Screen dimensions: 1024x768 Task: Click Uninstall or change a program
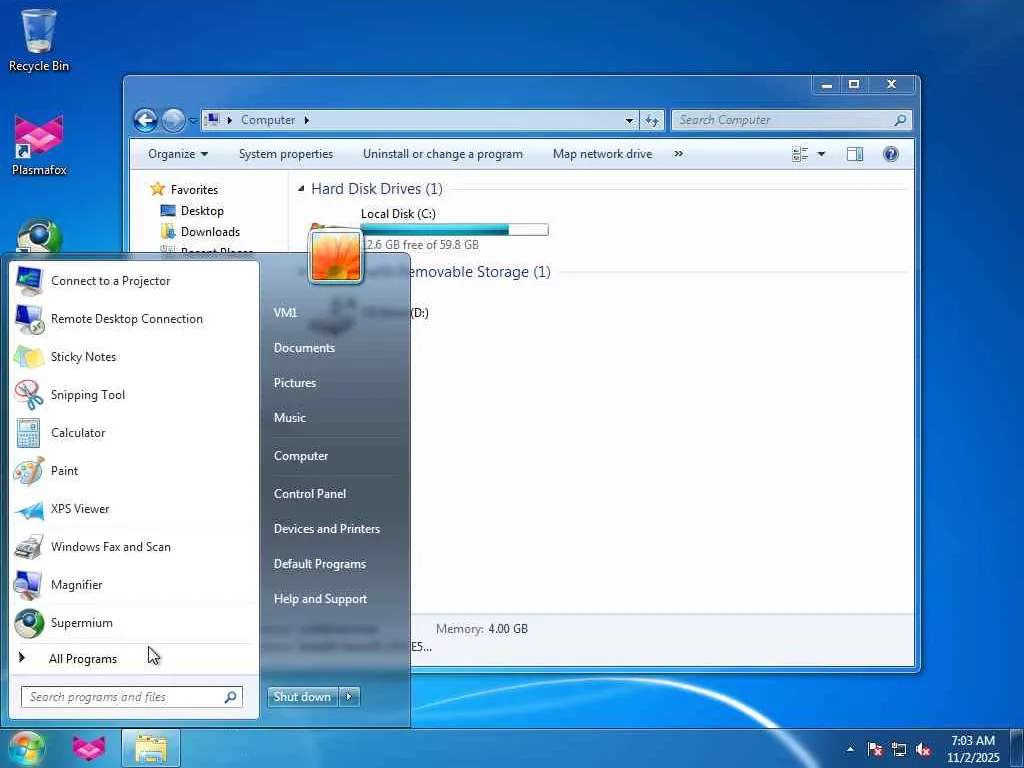(x=443, y=154)
